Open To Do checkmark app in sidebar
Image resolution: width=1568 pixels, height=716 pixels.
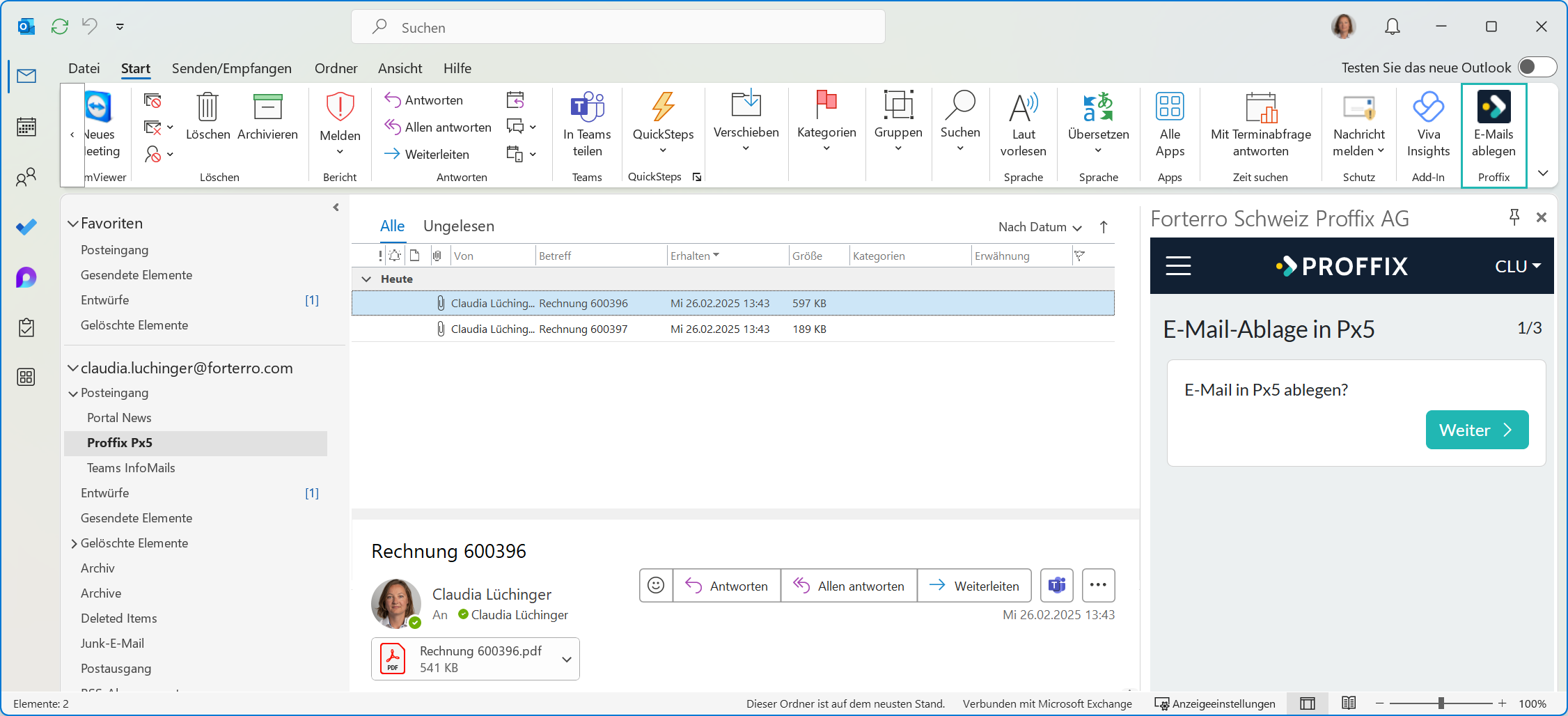coord(26,227)
